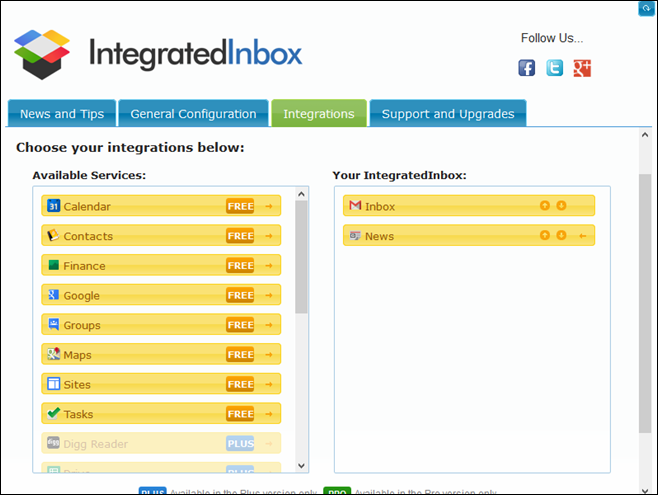Click the Gmail Inbox envelope icon
Screen dimensions: 658x495
355,205
